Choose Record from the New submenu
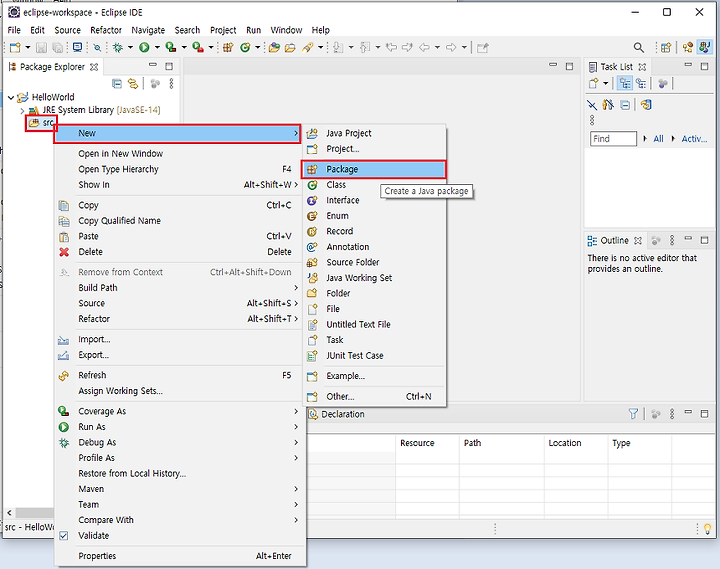 [x=373, y=231]
